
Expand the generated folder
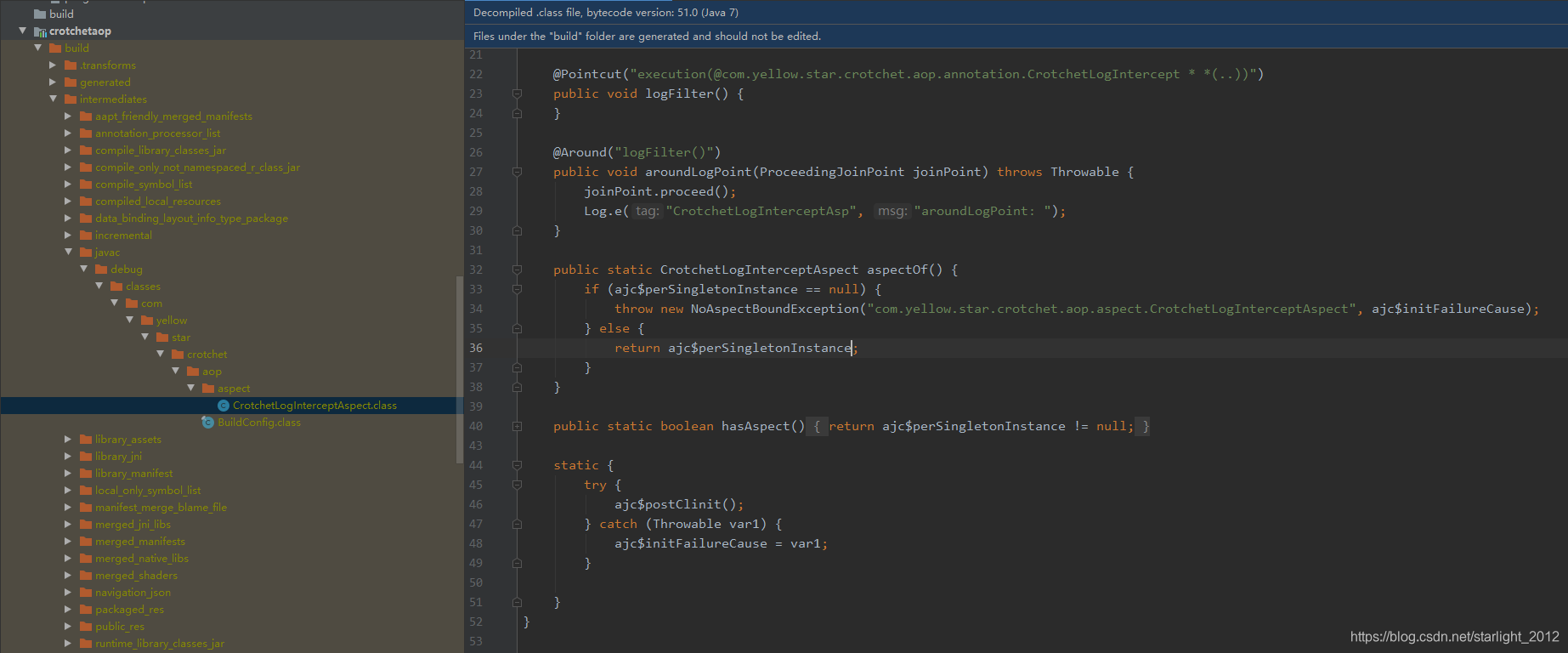tap(53, 82)
